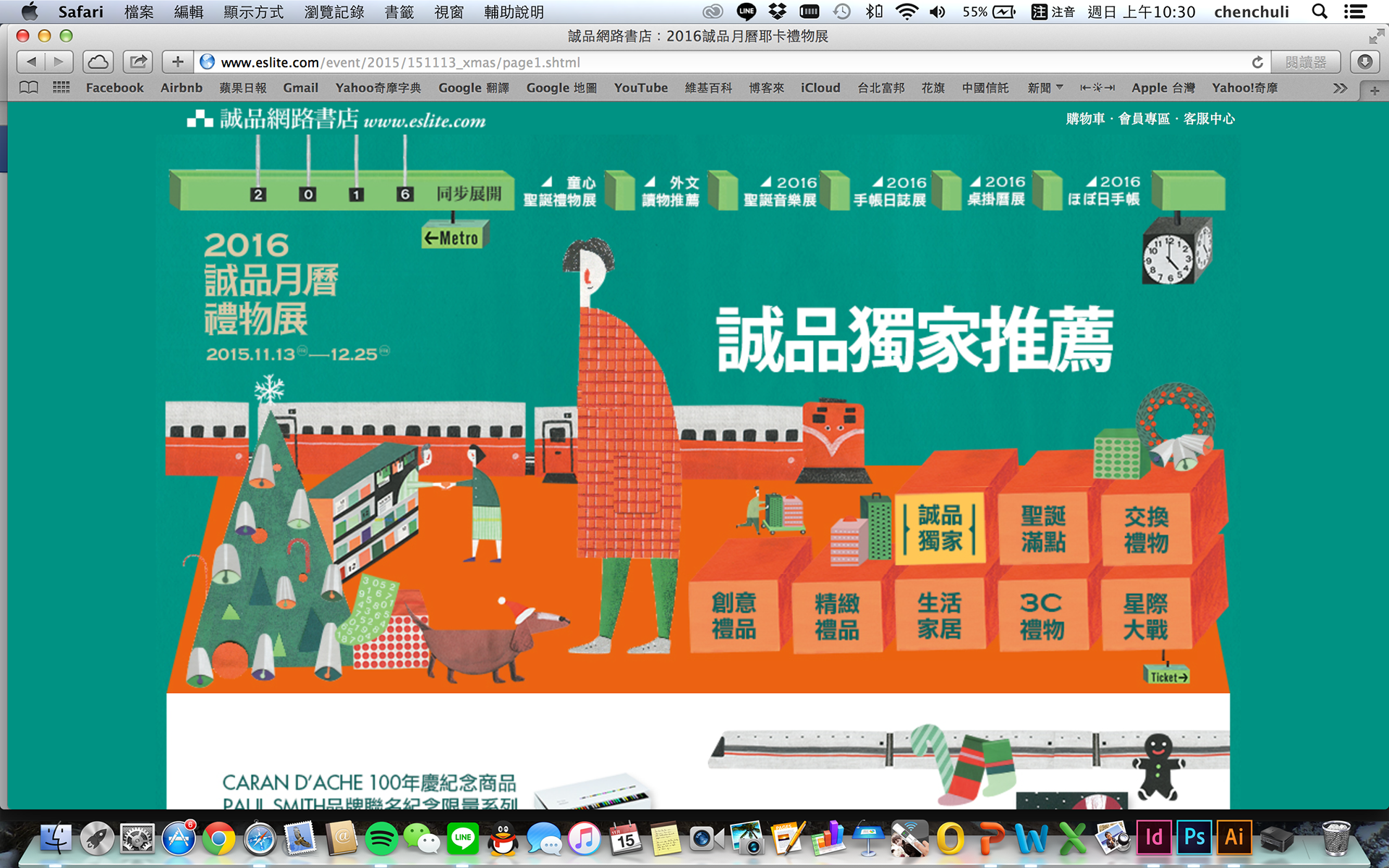The image size is (1389, 868).
Task: Add page with the plus button
Action: click(177, 62)
